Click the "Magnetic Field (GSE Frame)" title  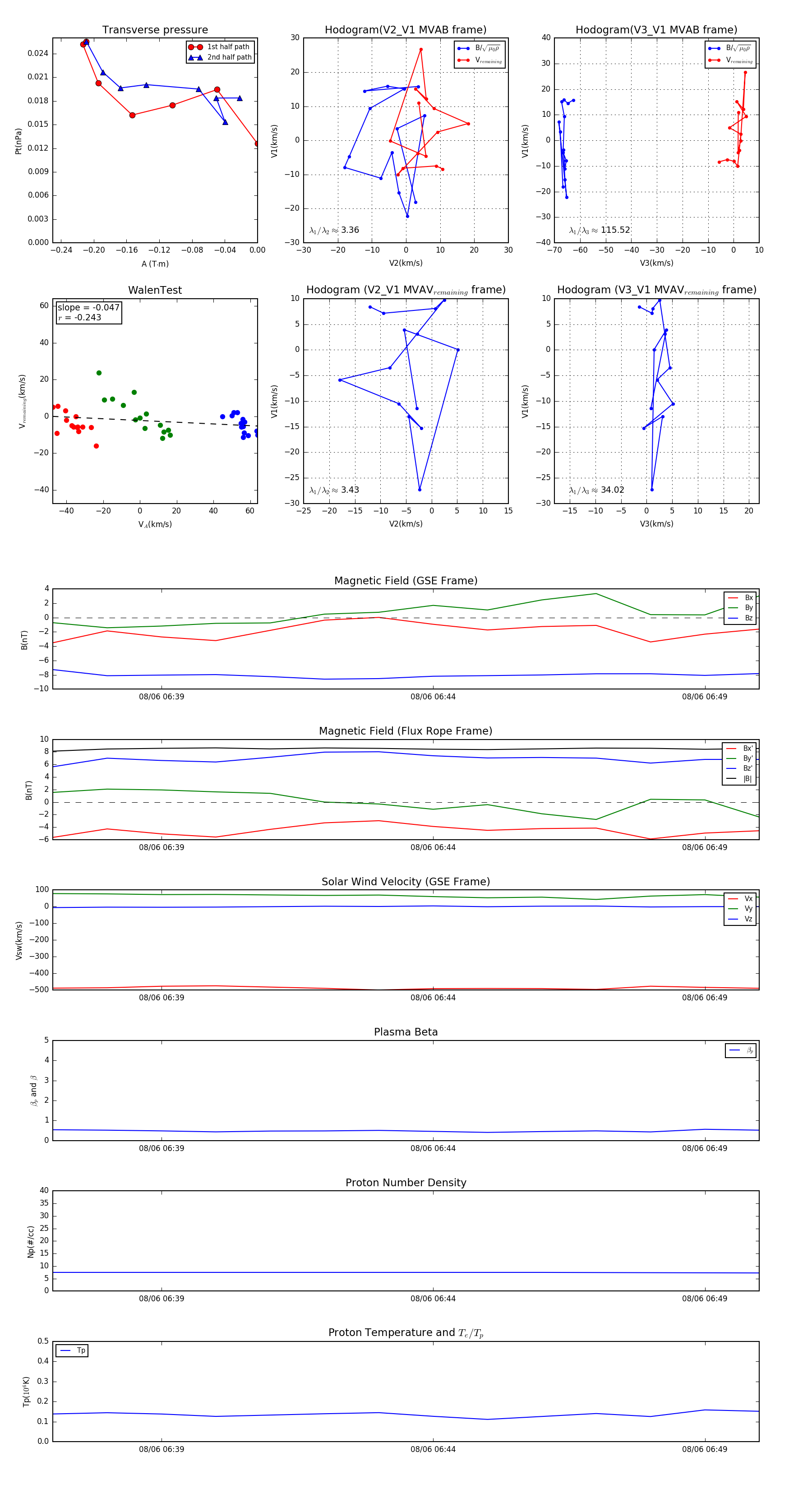(x=406, y=581)
